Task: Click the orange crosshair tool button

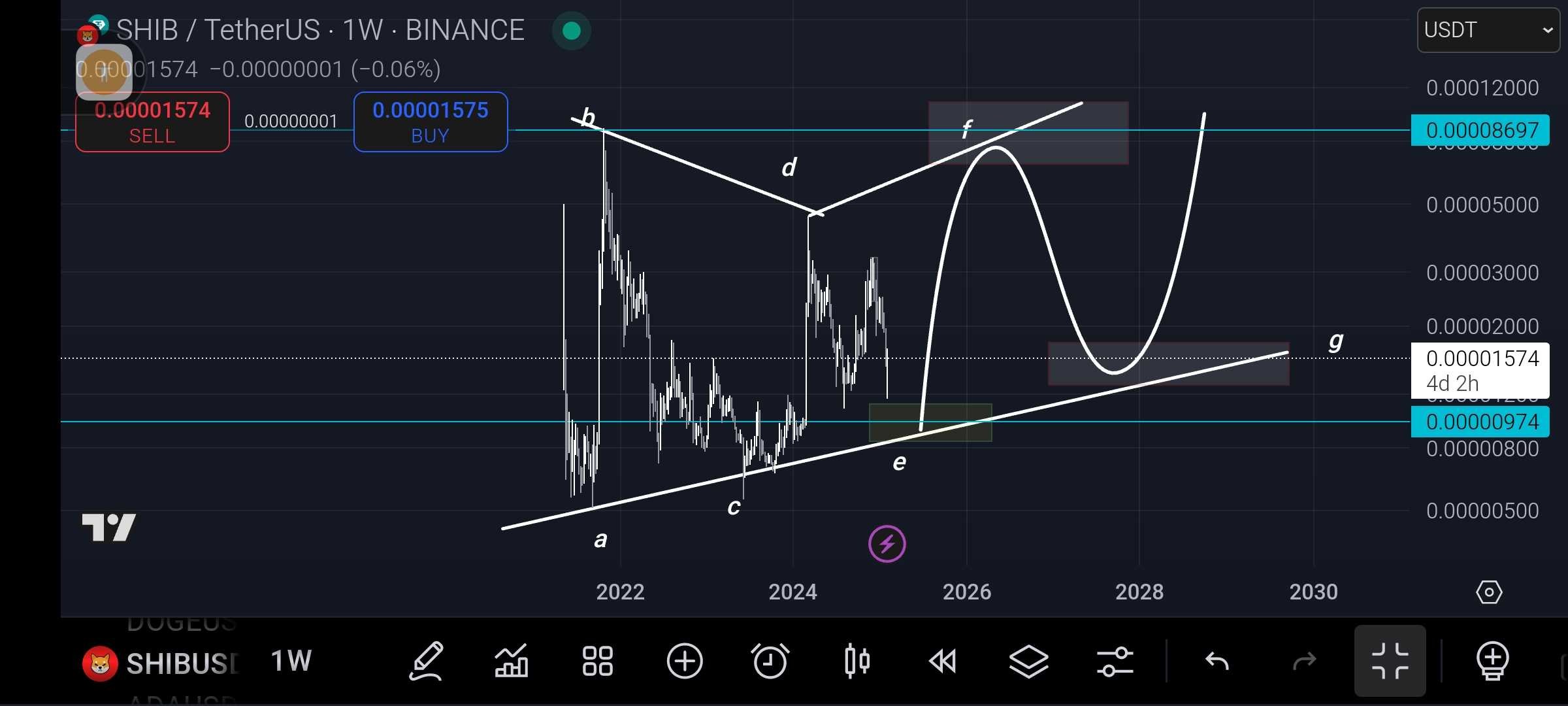Action: coord(104,72)
